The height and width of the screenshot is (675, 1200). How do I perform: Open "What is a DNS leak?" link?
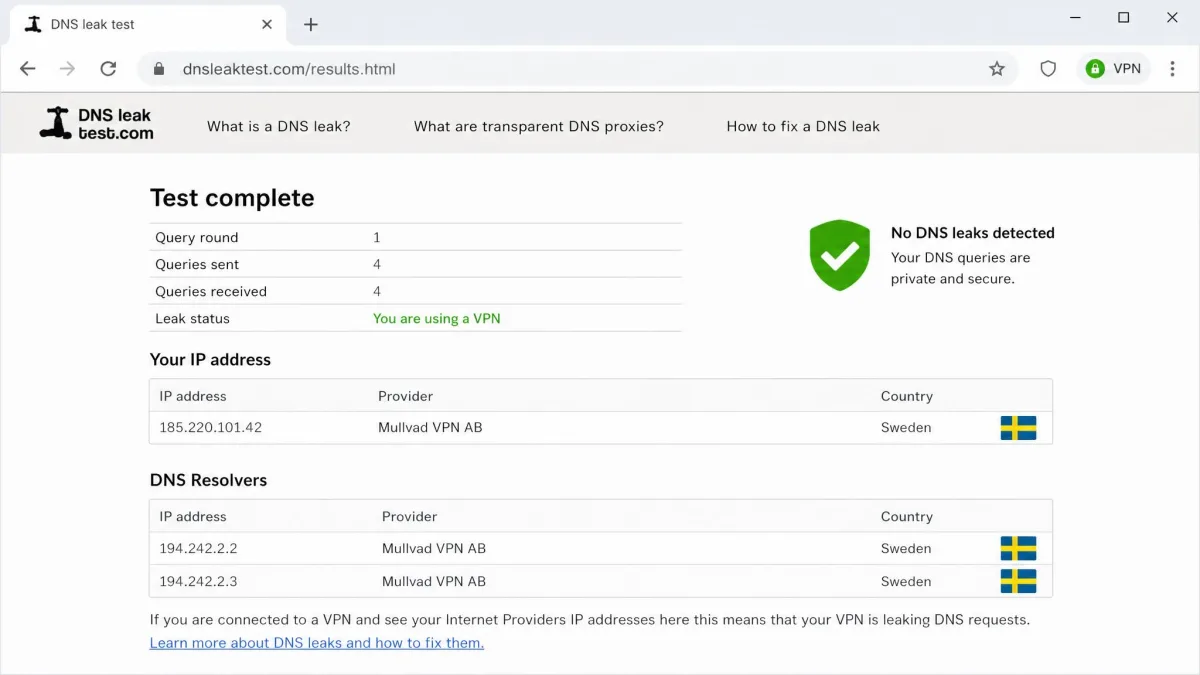[x=279, y=126]
